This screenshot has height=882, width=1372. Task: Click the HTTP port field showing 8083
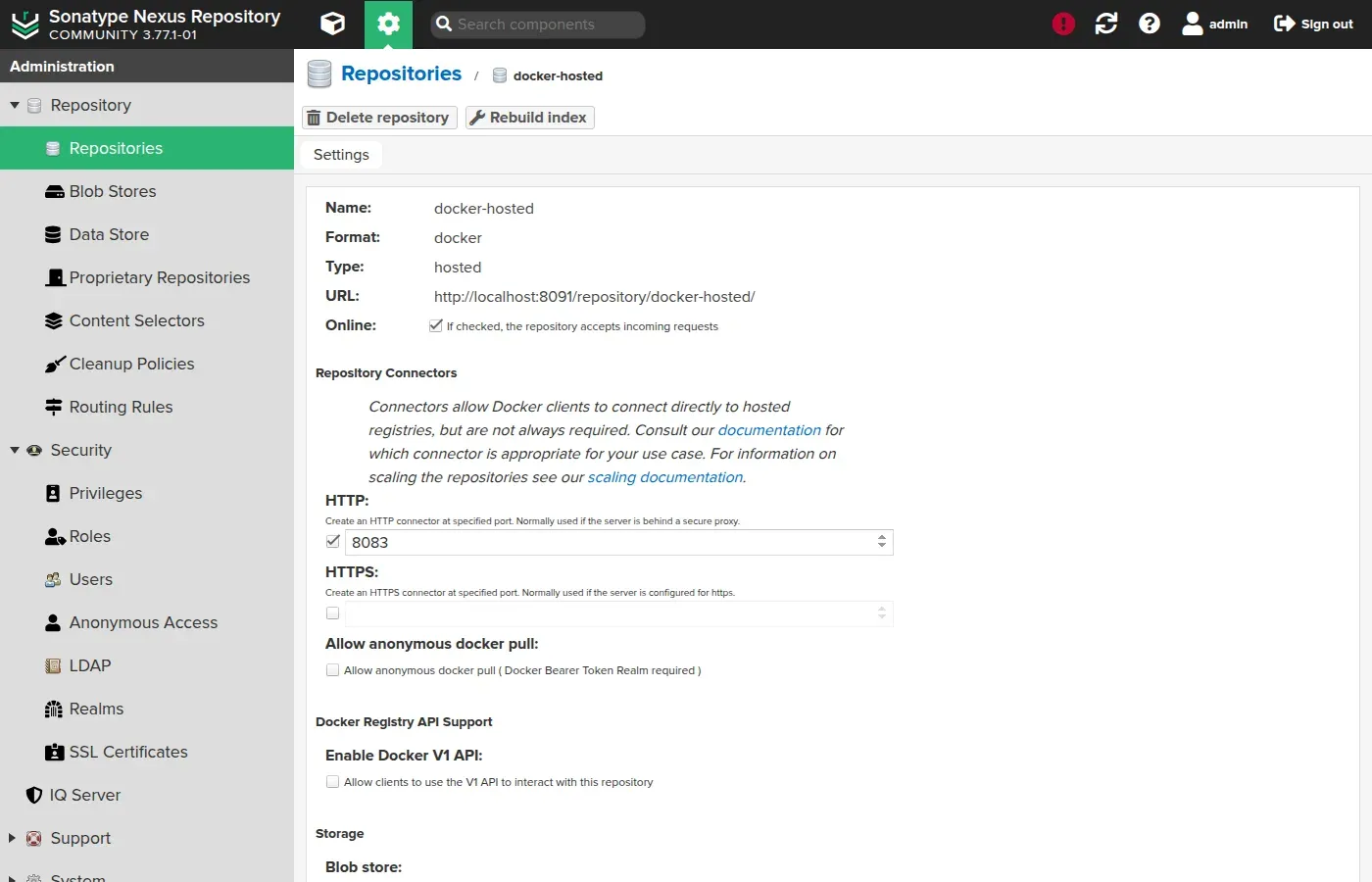click(608, 542)
